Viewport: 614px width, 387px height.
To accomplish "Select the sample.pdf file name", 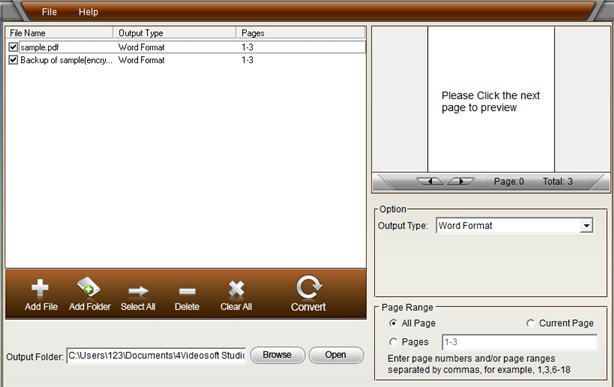I will pyautogui.click(x=40, y=47).
